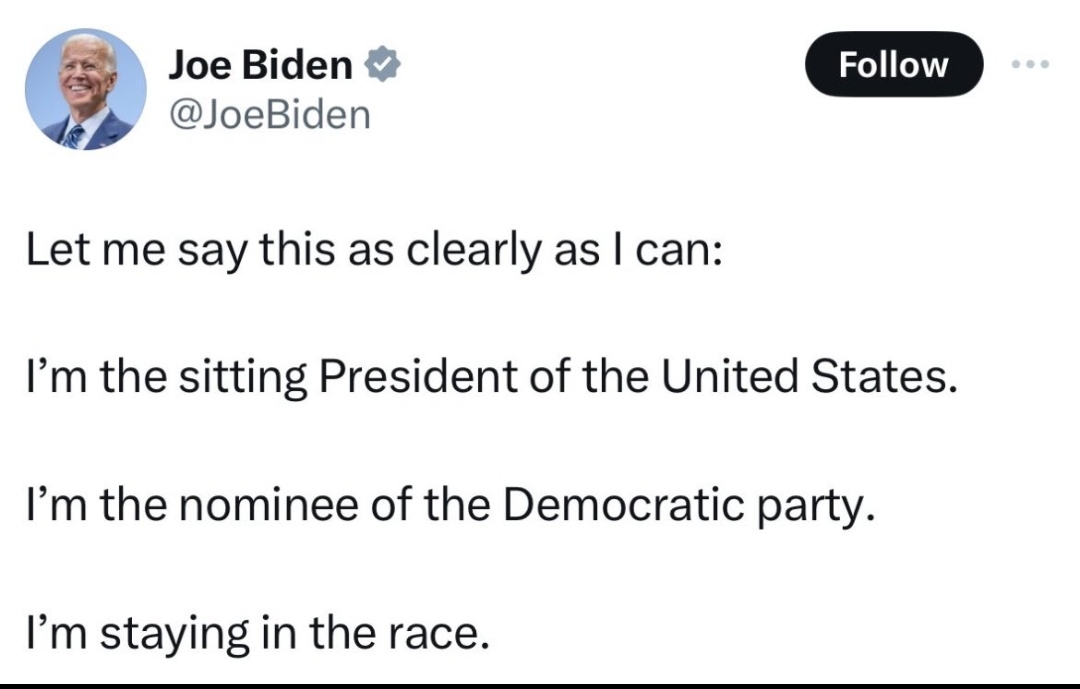Viewport: 1080px width, 689px height.
Task: Click the word "Democratic" in the tweet
Action: (x=623, y=504)
